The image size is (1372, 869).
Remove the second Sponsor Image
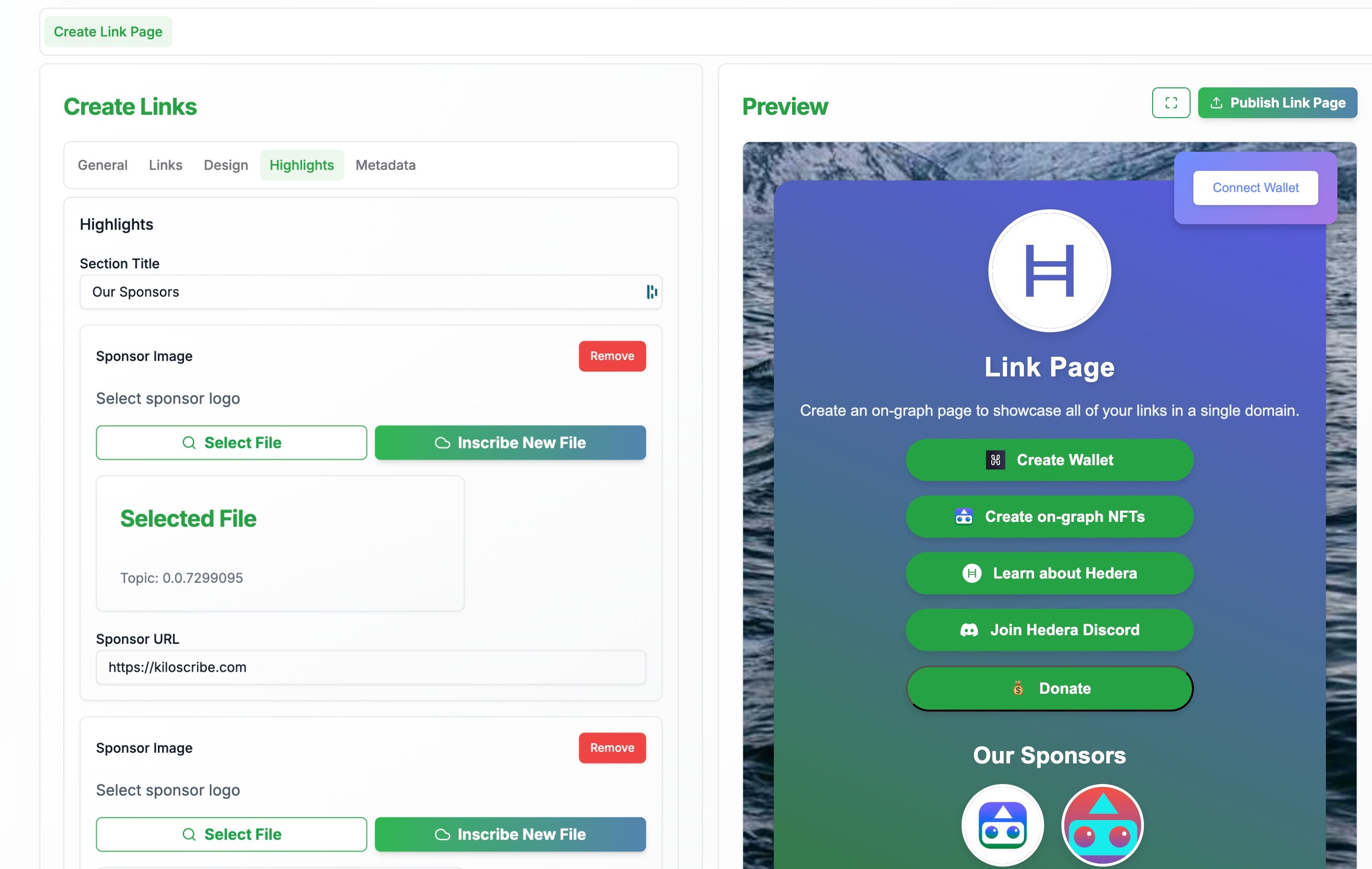pyautogui.click(x=612, y=748)
